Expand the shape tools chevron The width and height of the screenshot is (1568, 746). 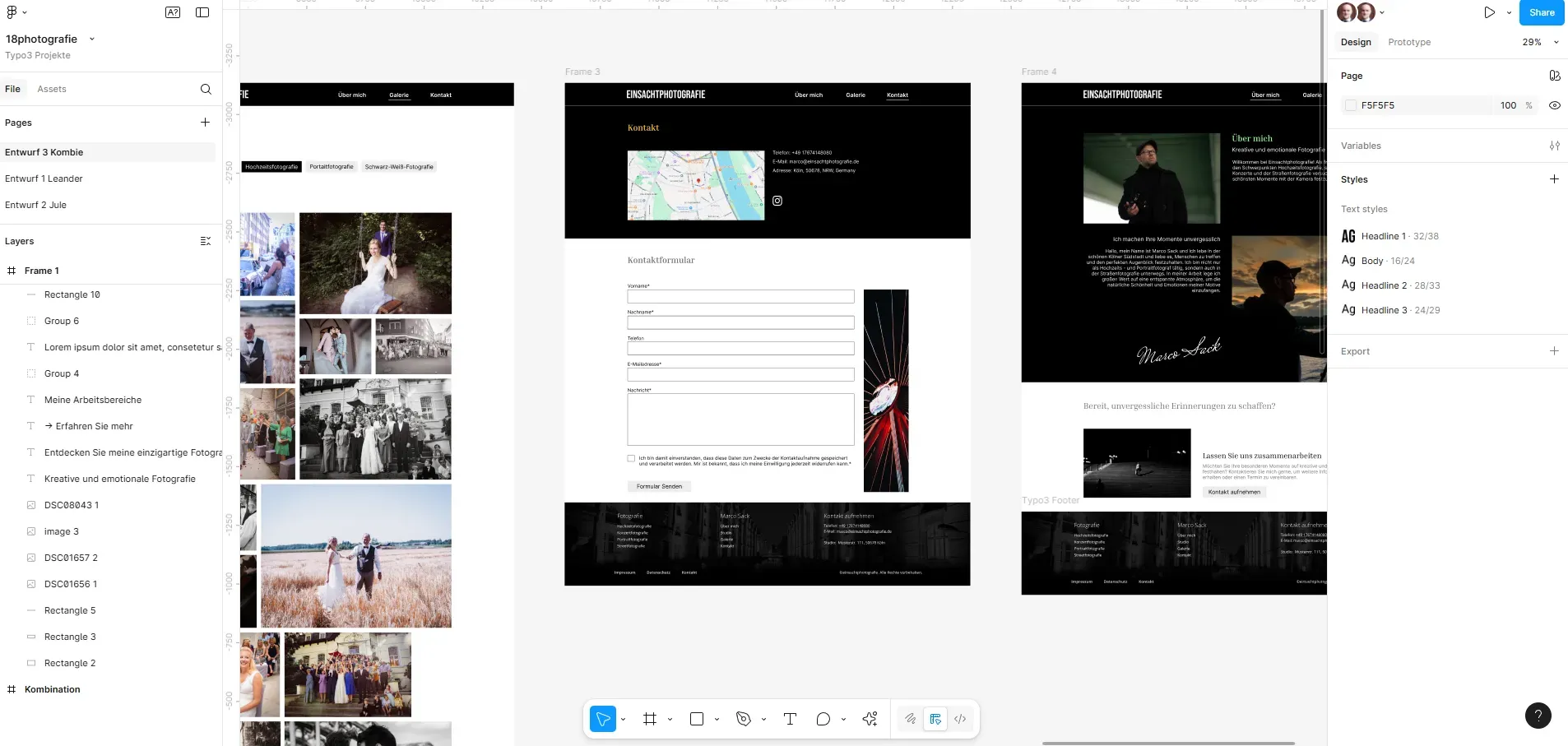click(x=717, y=720)
